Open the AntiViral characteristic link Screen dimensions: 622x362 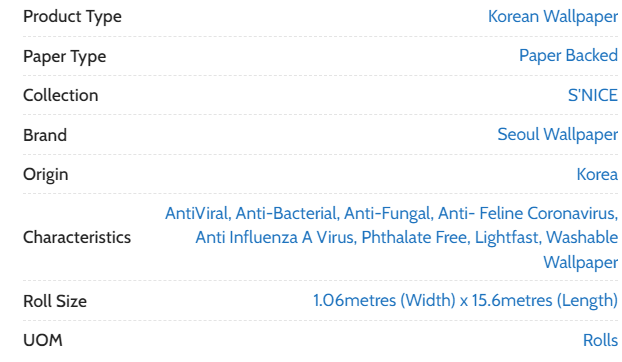(x=198, y=213)
